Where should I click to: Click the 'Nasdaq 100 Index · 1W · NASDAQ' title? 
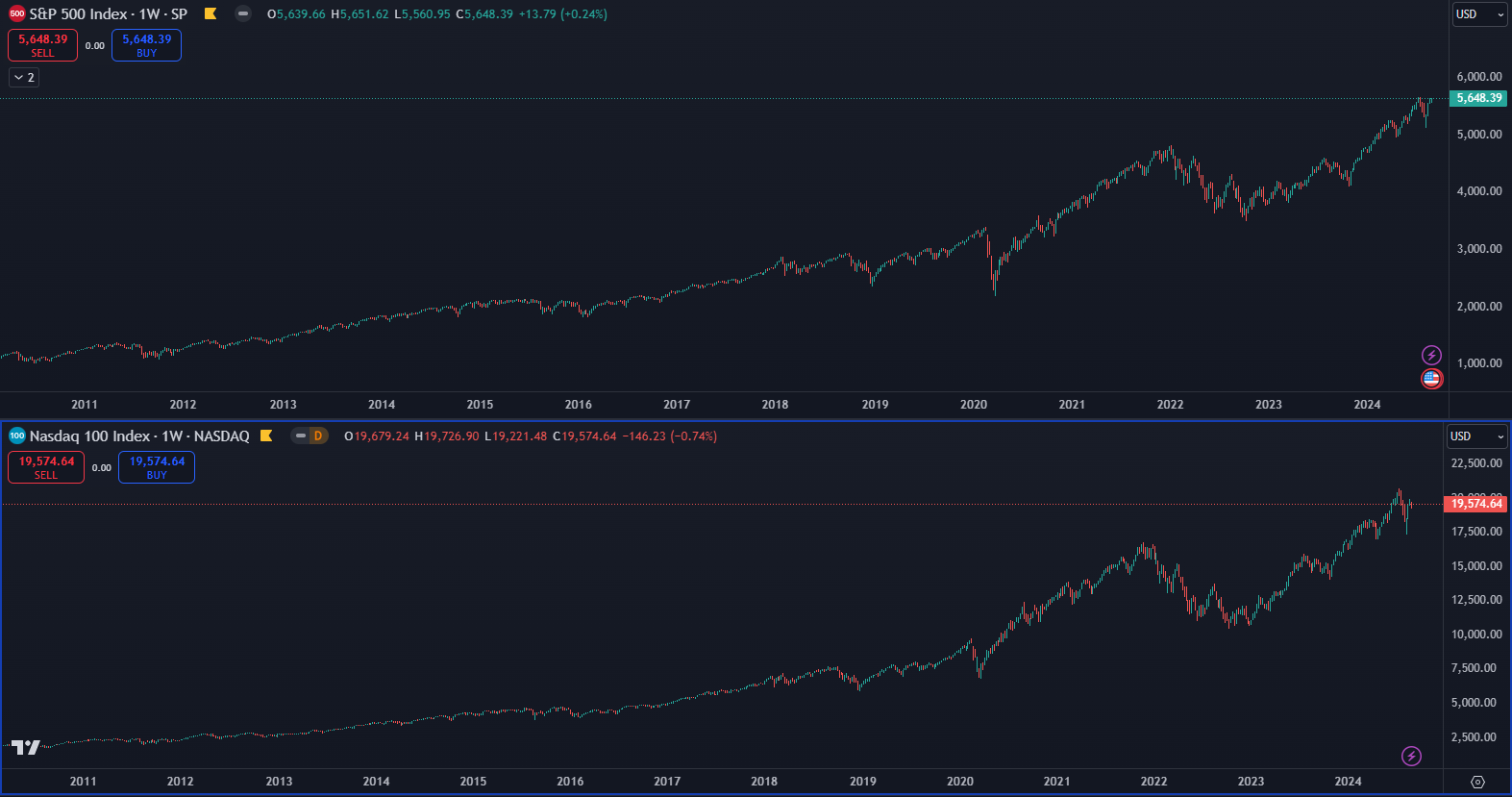(x=139, y=436)
